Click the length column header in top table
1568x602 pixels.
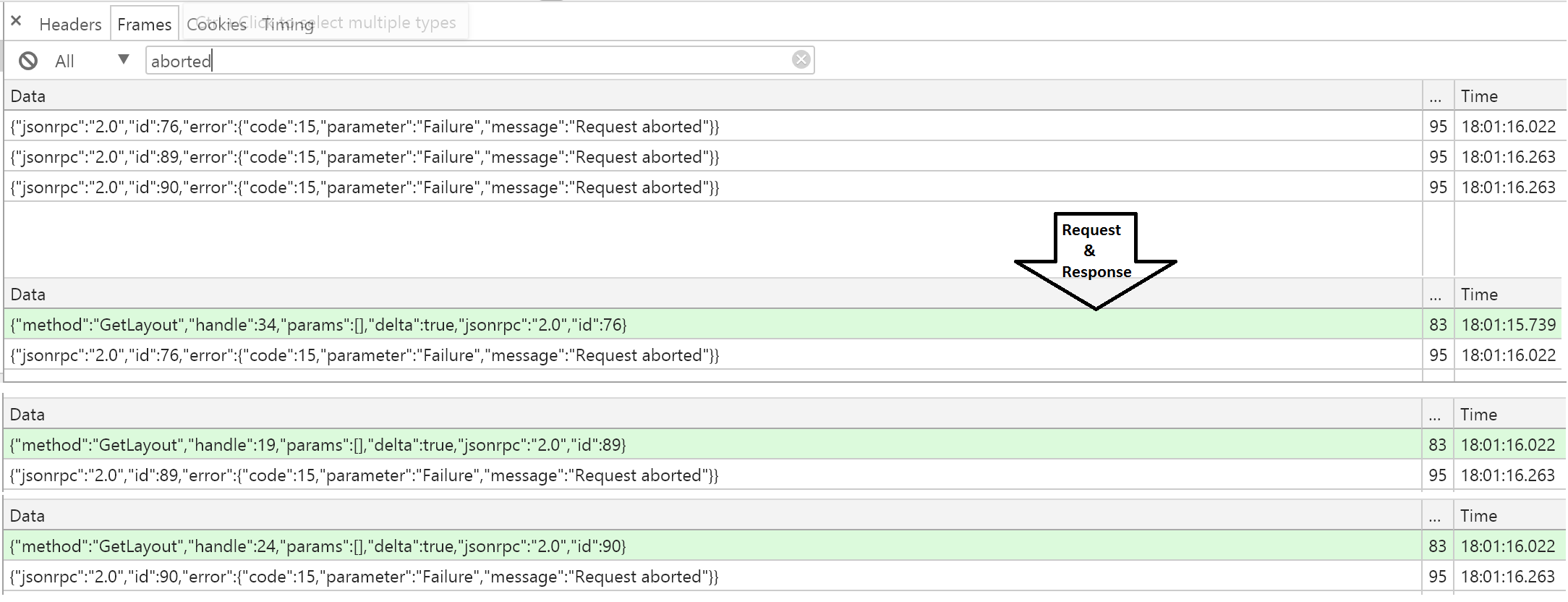[1438, 96]
